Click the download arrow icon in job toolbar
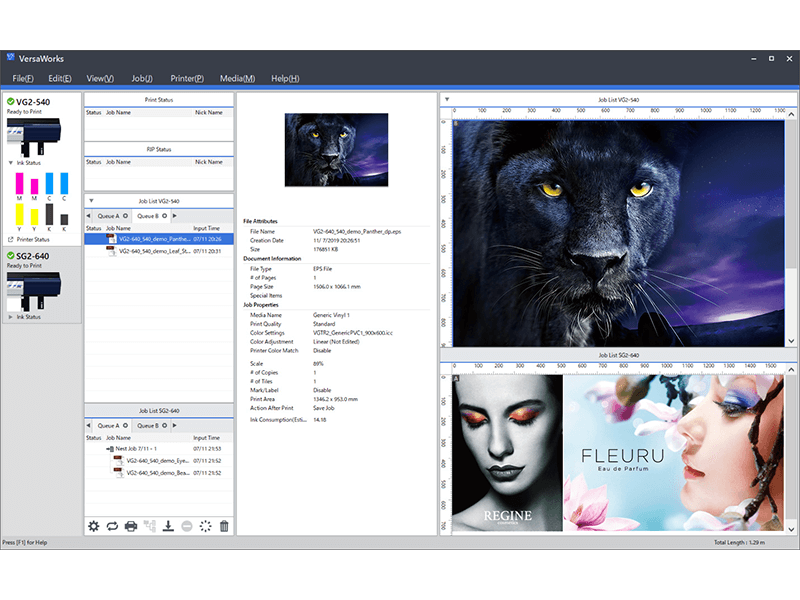The height and width of the screenshot is (600, 800). (168, 526)
